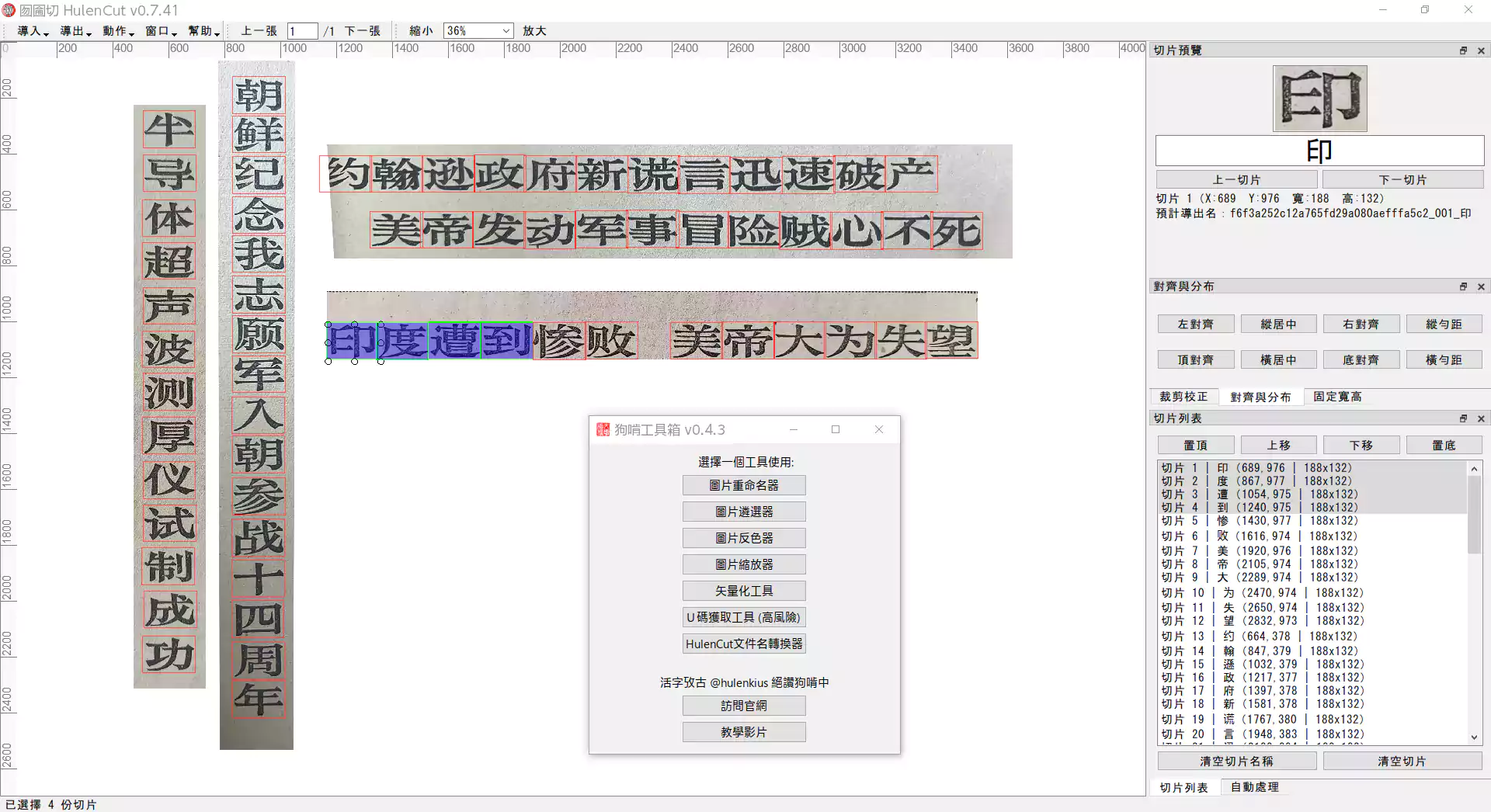Click the page number input field
This screenshot has width=1491, height=812.
(302, 31)
